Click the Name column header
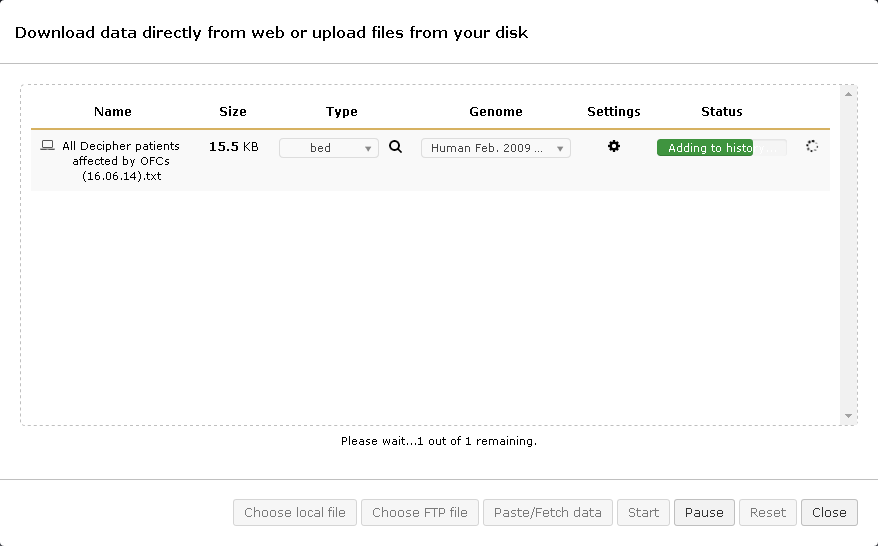The width and height of the screenshot is (878, 546). (113, 111)
